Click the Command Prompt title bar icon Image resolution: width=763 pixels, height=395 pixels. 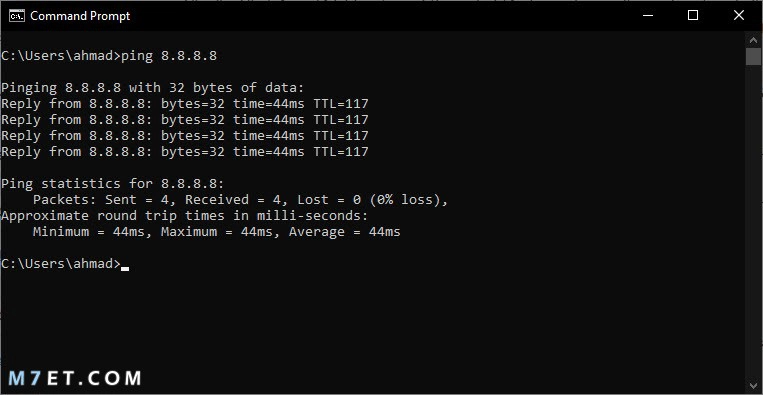pos(17,16)
